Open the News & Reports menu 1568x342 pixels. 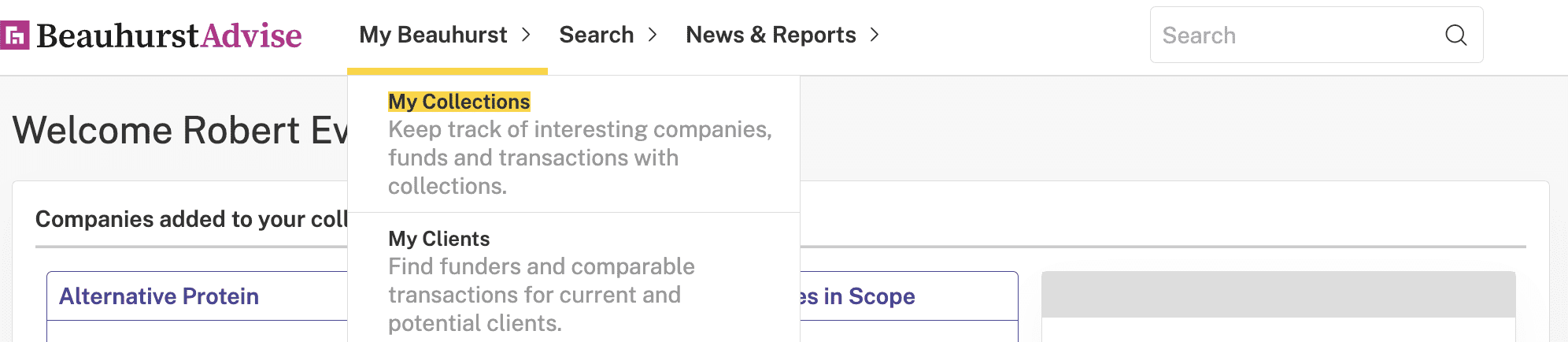coord(771,35)
